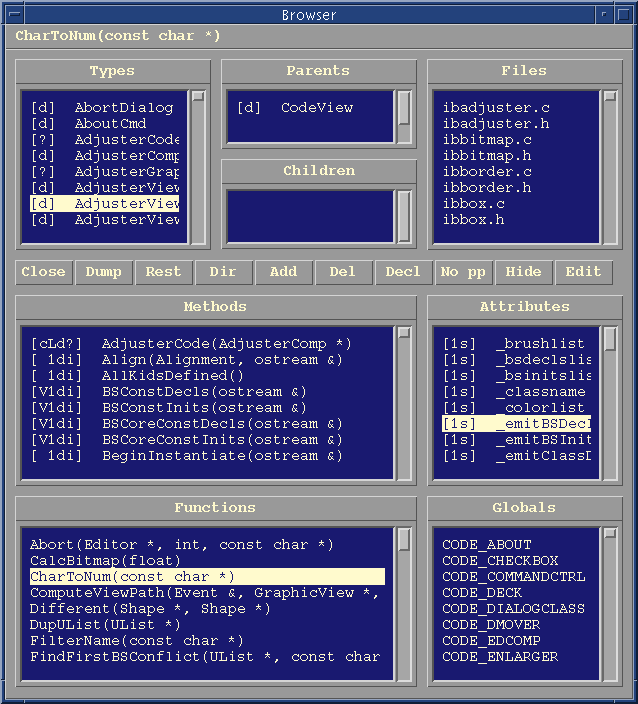
Task: Select FilterName(const char *) function
Action: pyautogui.click(x=207, y=641)
